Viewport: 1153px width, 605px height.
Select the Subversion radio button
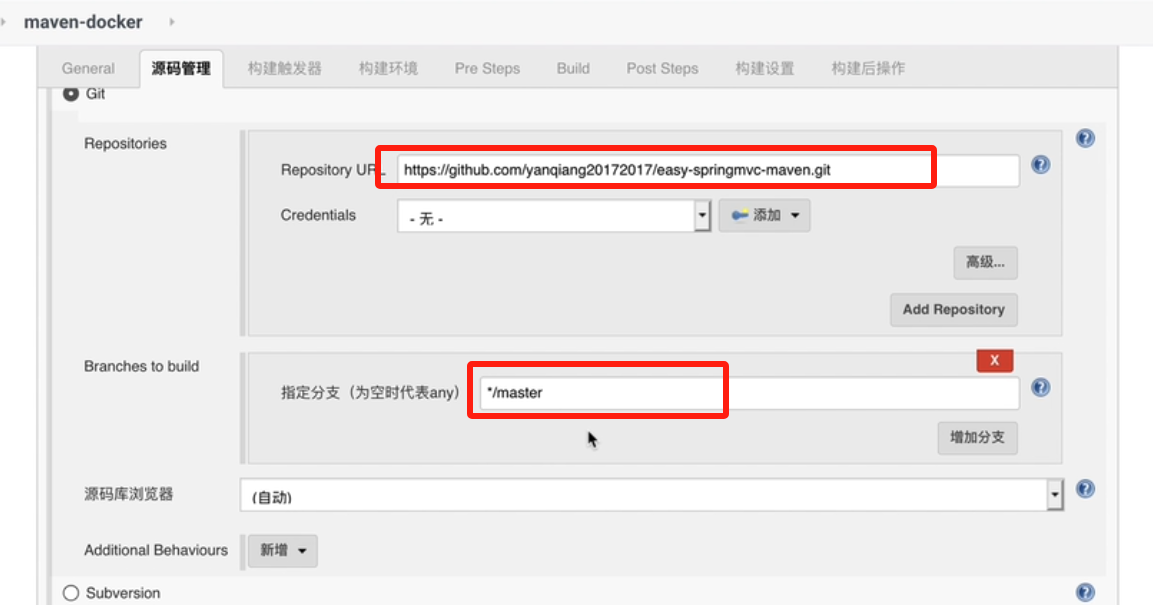click(x=71, y=593)
